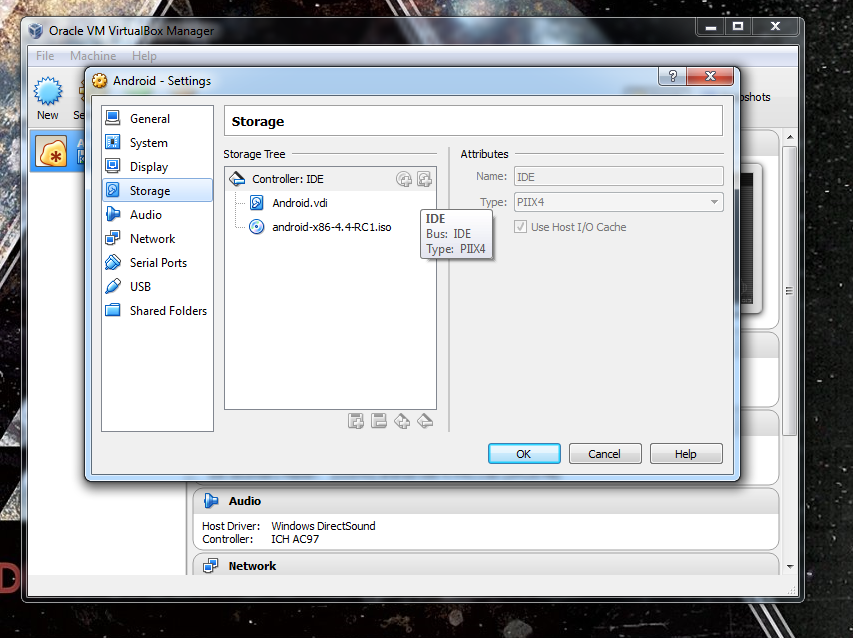Minimize the VirtualBox Manager window
This screenshot has width=853, height=638.
click(x=711, y=27)
